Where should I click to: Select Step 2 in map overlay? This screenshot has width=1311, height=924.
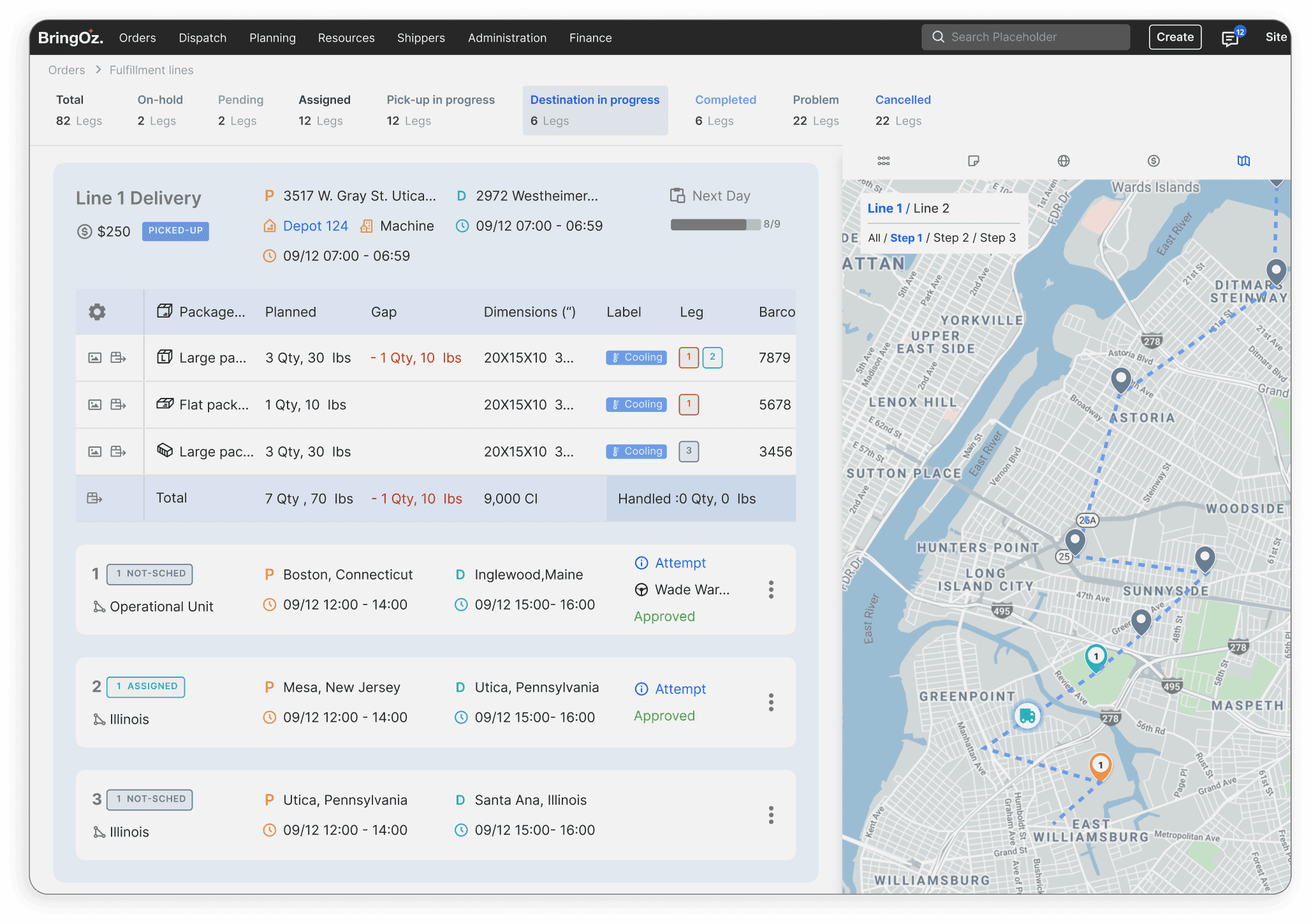click(x=951, y=238)
